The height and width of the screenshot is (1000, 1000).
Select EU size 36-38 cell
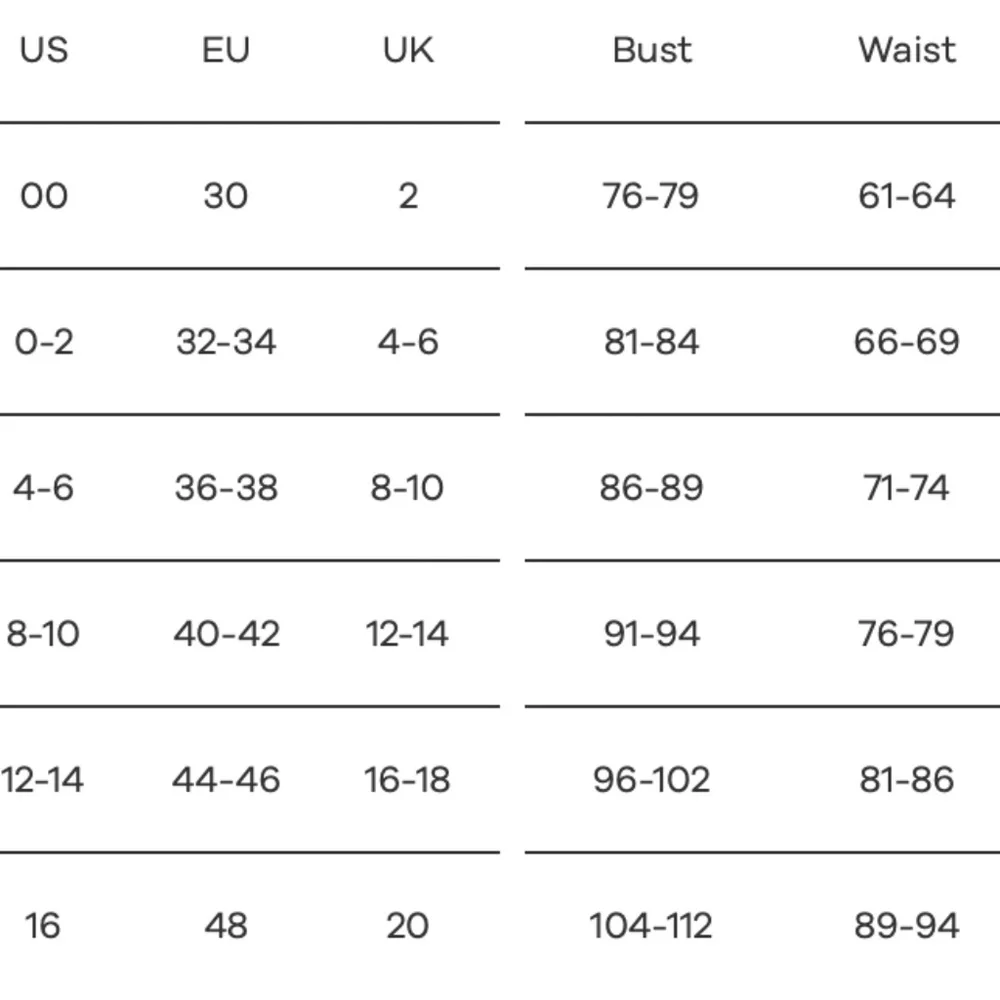pos(226,488)
